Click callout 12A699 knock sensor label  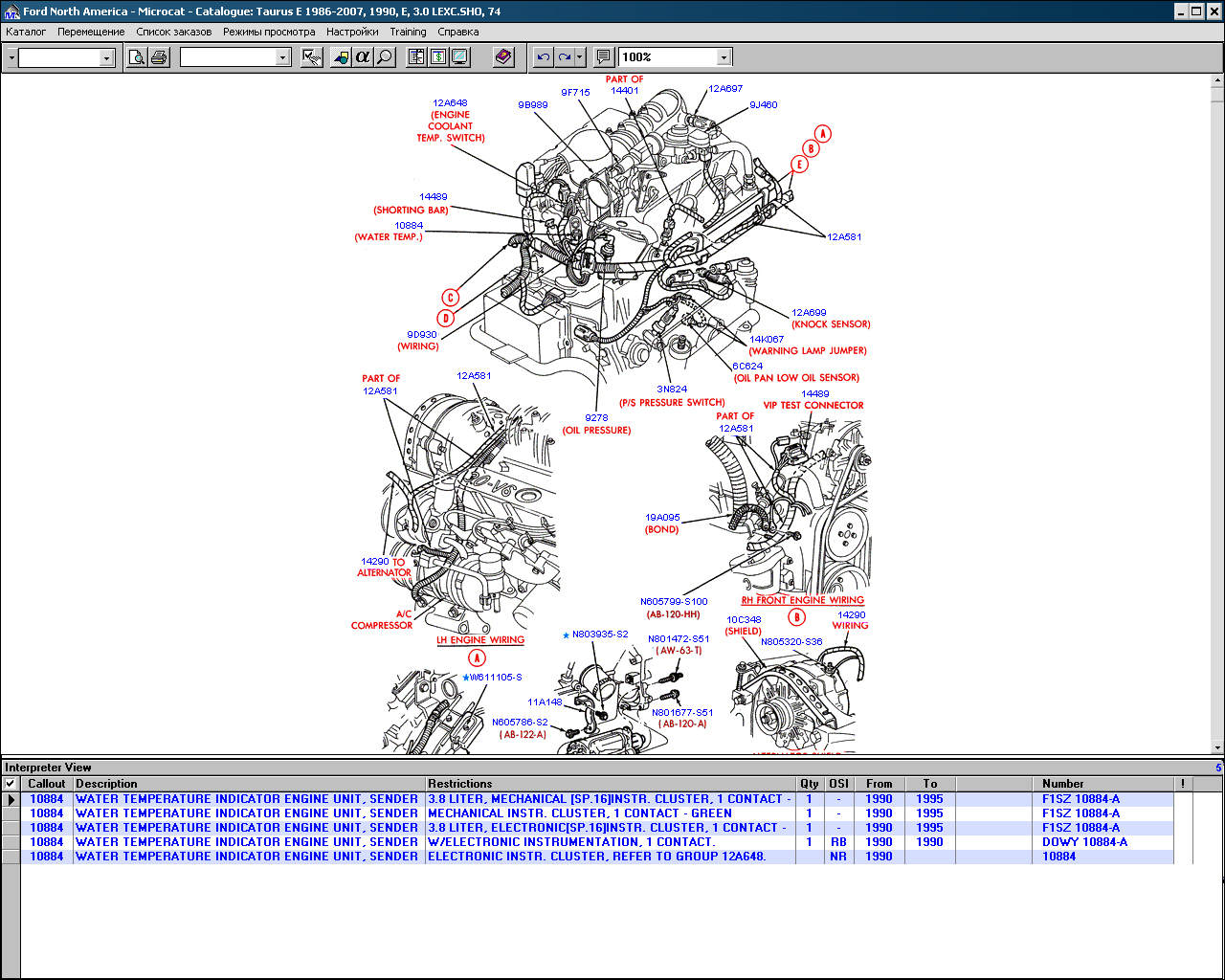(809, 313)
